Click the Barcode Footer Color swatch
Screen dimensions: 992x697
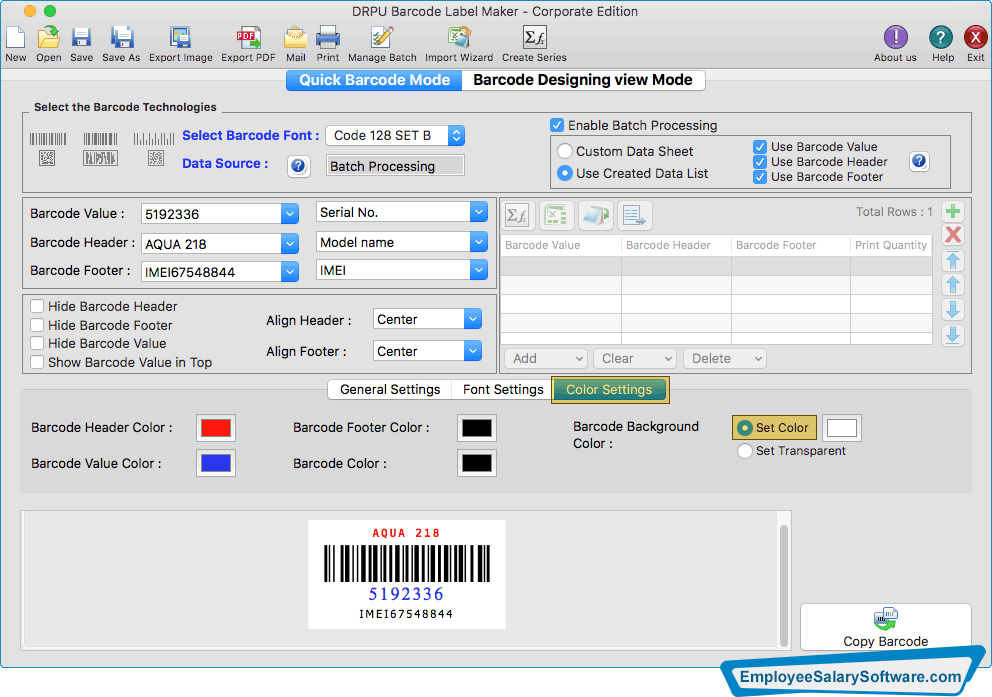click(476, 428)
